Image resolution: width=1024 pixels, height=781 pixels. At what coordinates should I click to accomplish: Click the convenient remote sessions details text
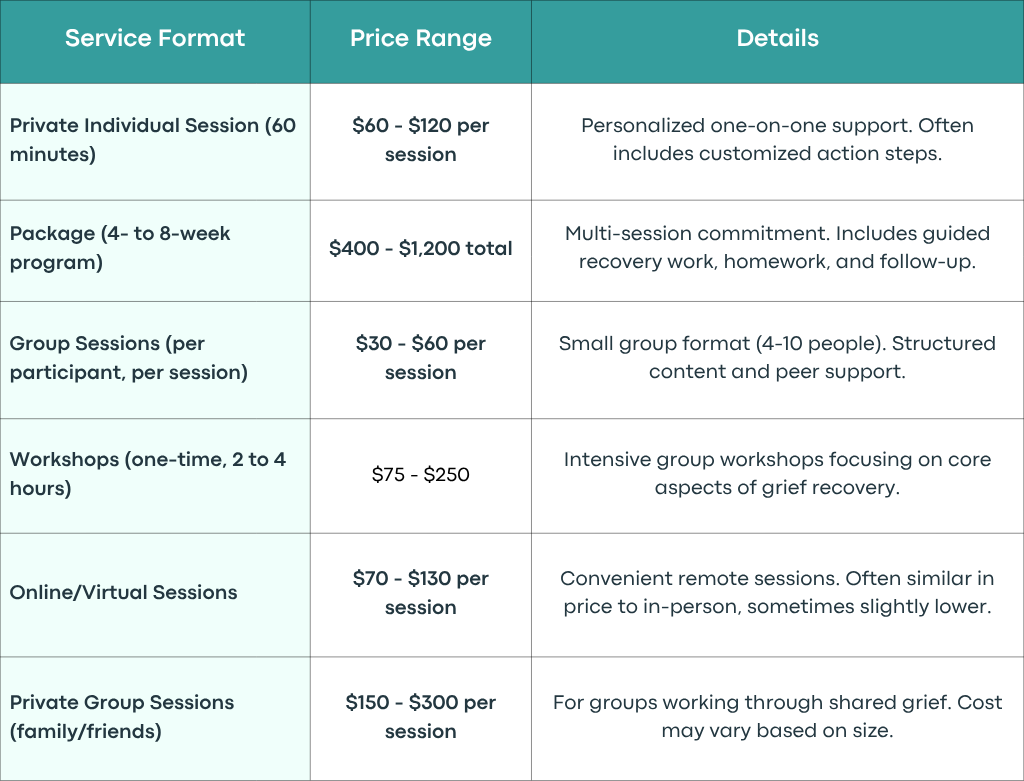(777, 592)
